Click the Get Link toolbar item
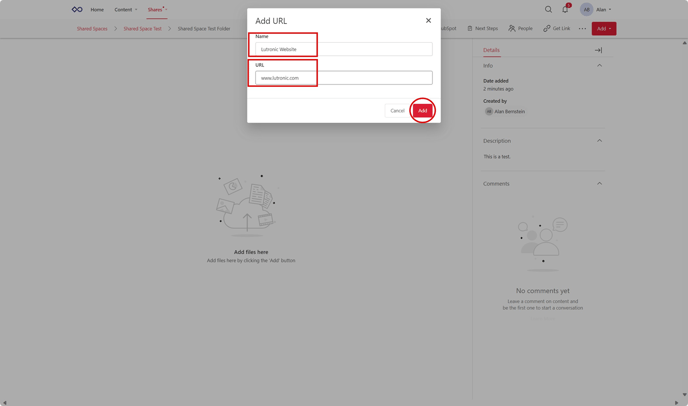The image size is (688, 406). click(557, 29)
